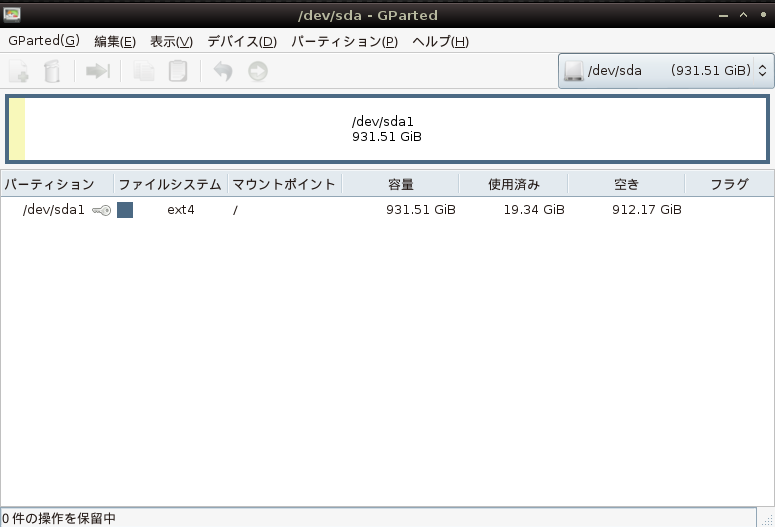Click the 容量 column header
This screenshot has width=775, height=527.
point(400,184)
